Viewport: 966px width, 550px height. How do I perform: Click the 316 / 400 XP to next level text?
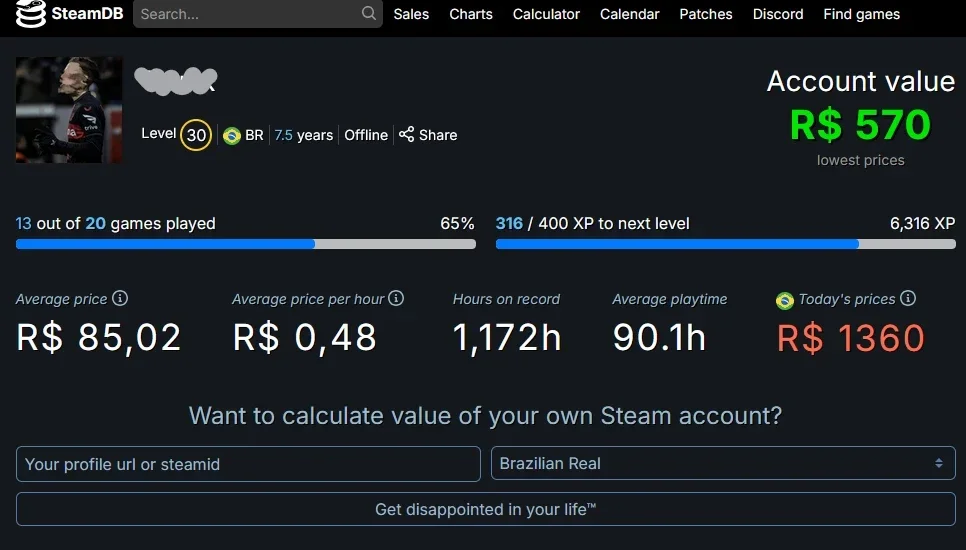pos(593,224)
